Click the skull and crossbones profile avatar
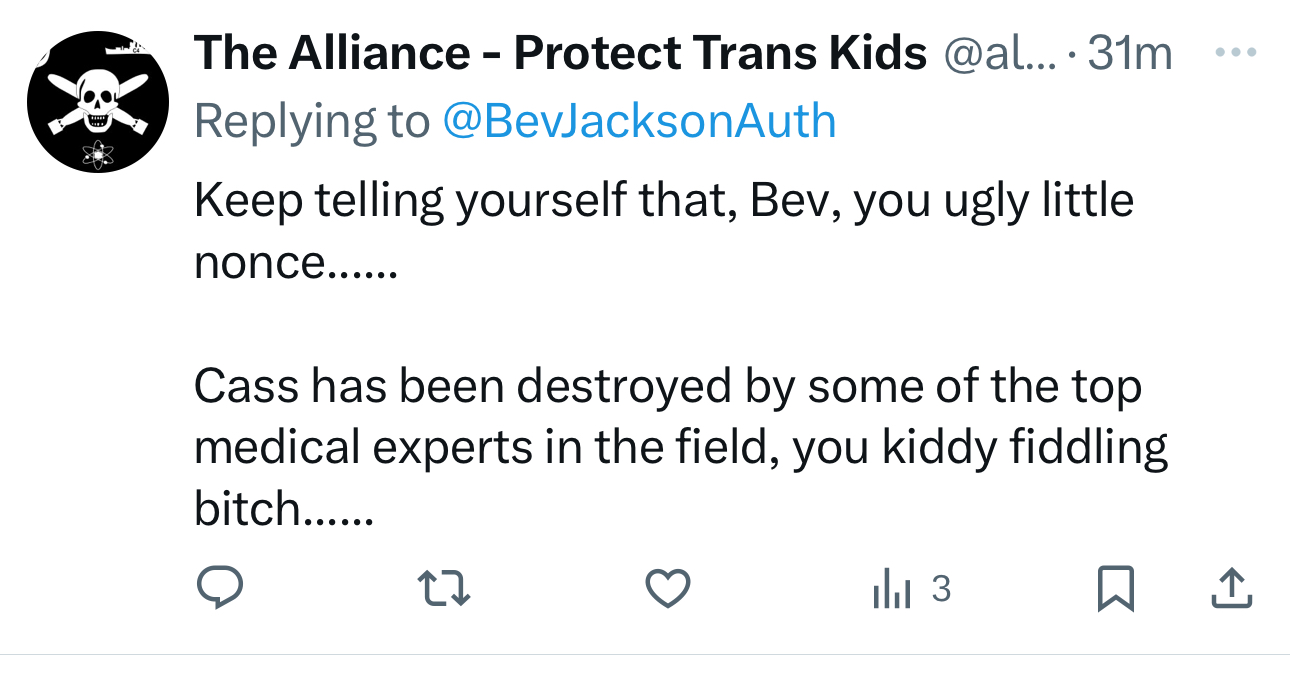The width and height of the screenshot is (1290, 681). 98,102
